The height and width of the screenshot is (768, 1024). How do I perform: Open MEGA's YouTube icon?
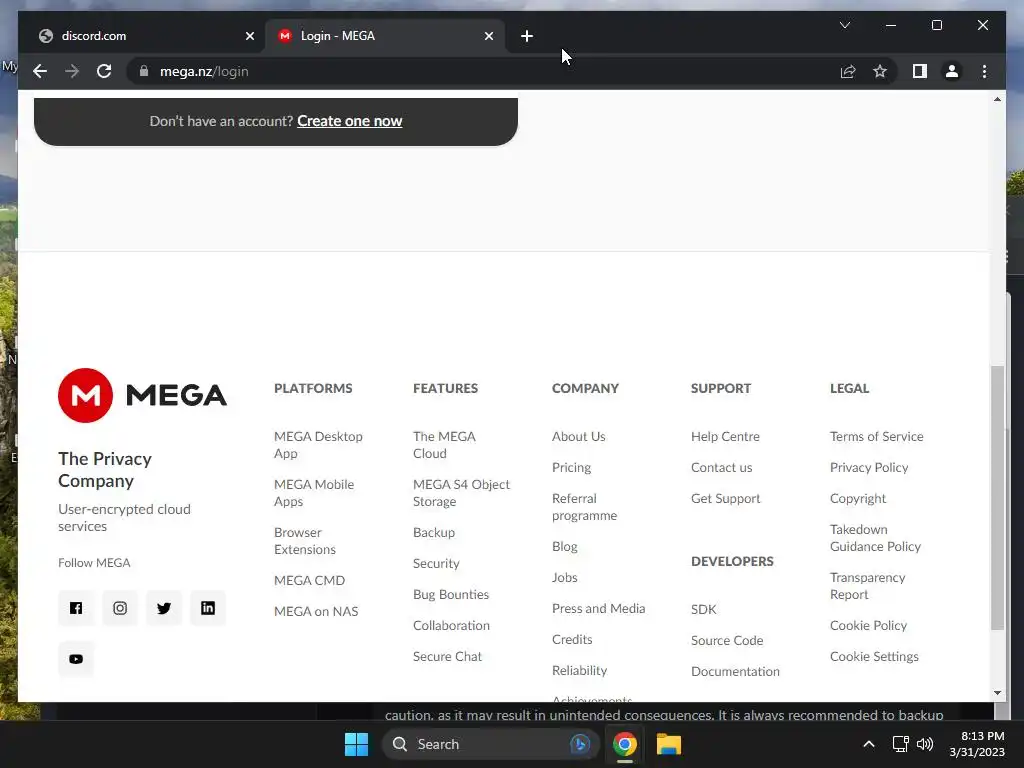pyautogui.click(x=76, y=659)
